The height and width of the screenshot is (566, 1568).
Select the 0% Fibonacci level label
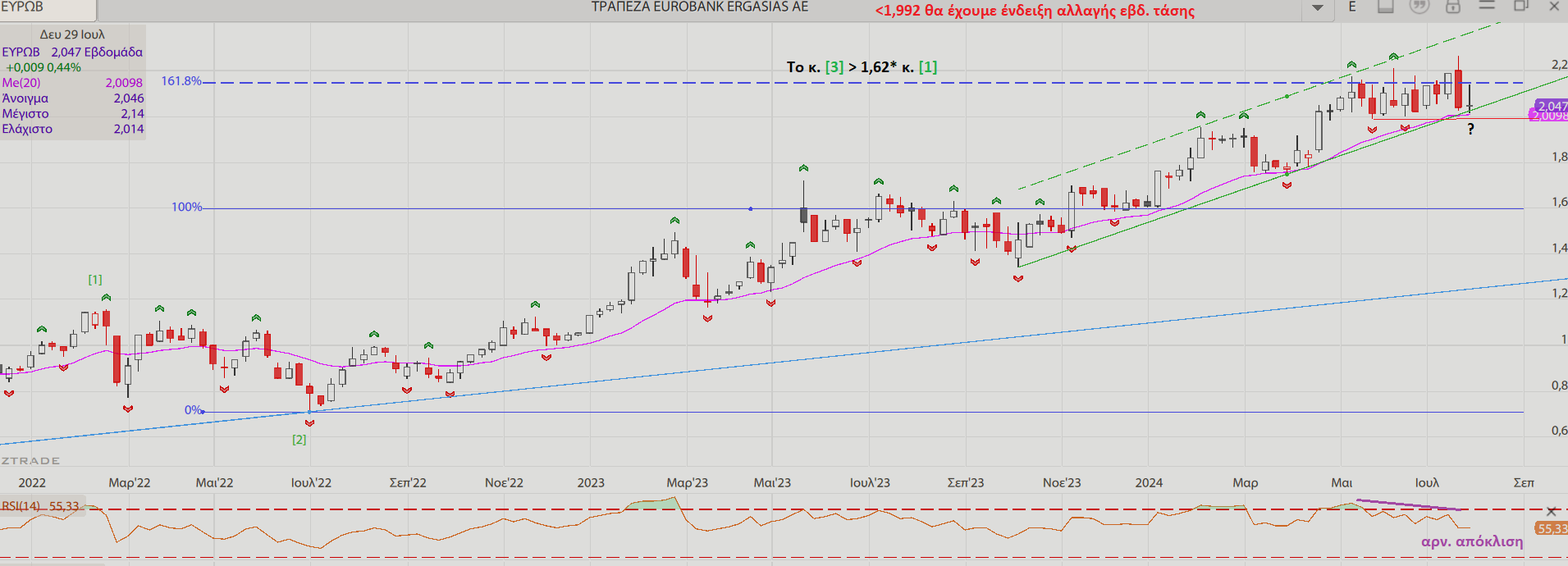[193, 410]
